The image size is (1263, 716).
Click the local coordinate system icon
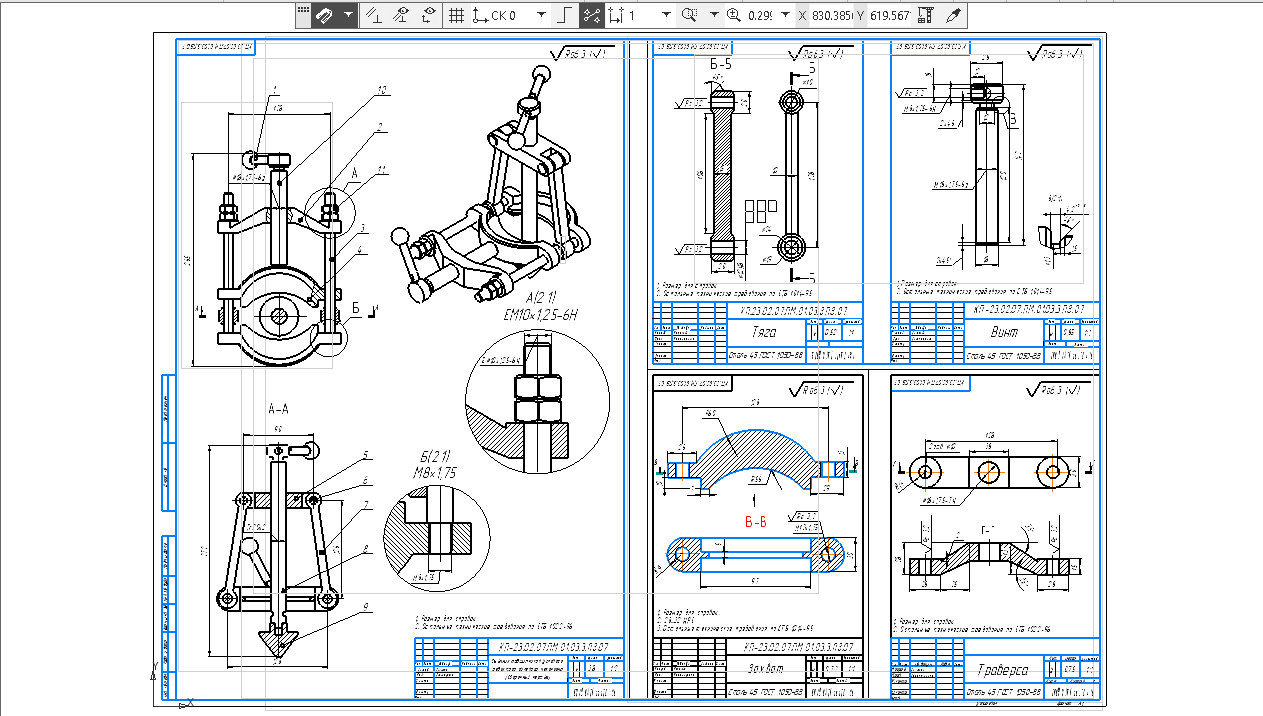click(x=479, y=15)
